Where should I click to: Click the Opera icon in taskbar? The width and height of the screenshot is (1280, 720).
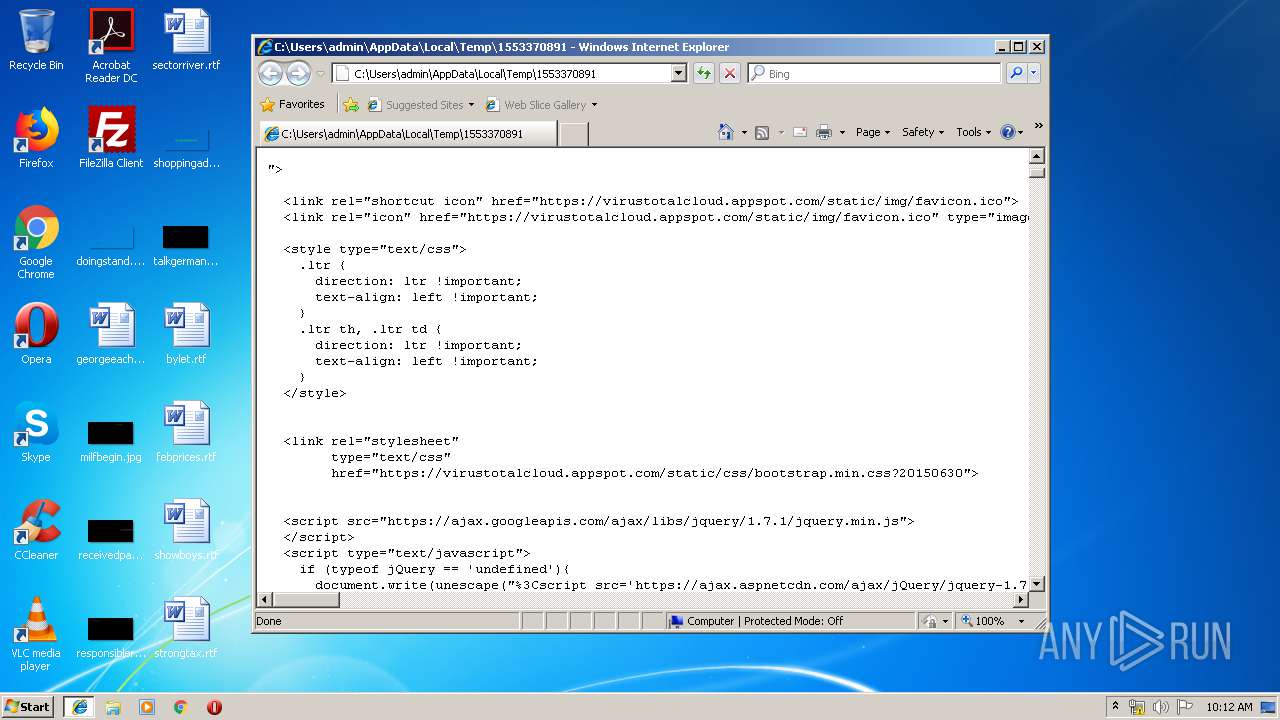point(214,707)
